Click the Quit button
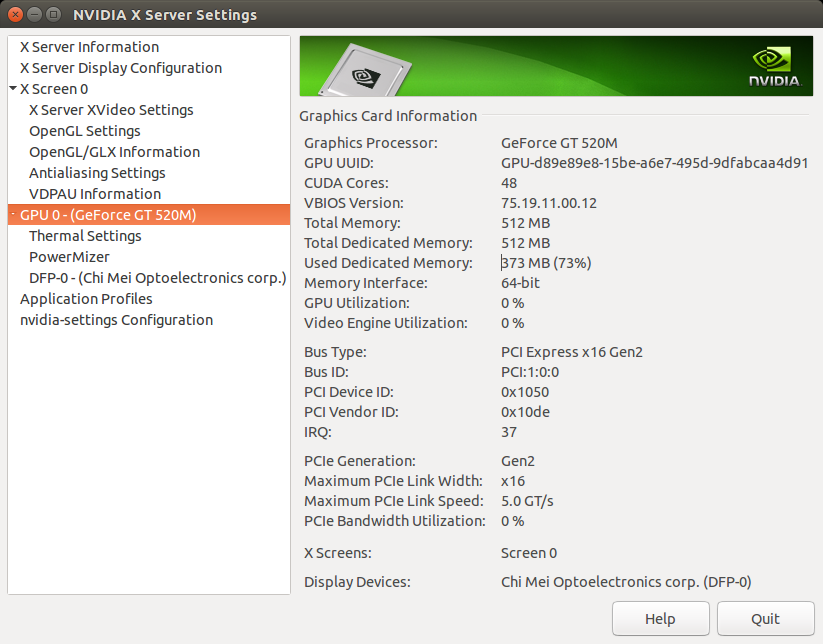823x644 pixels. pos(765,619)
